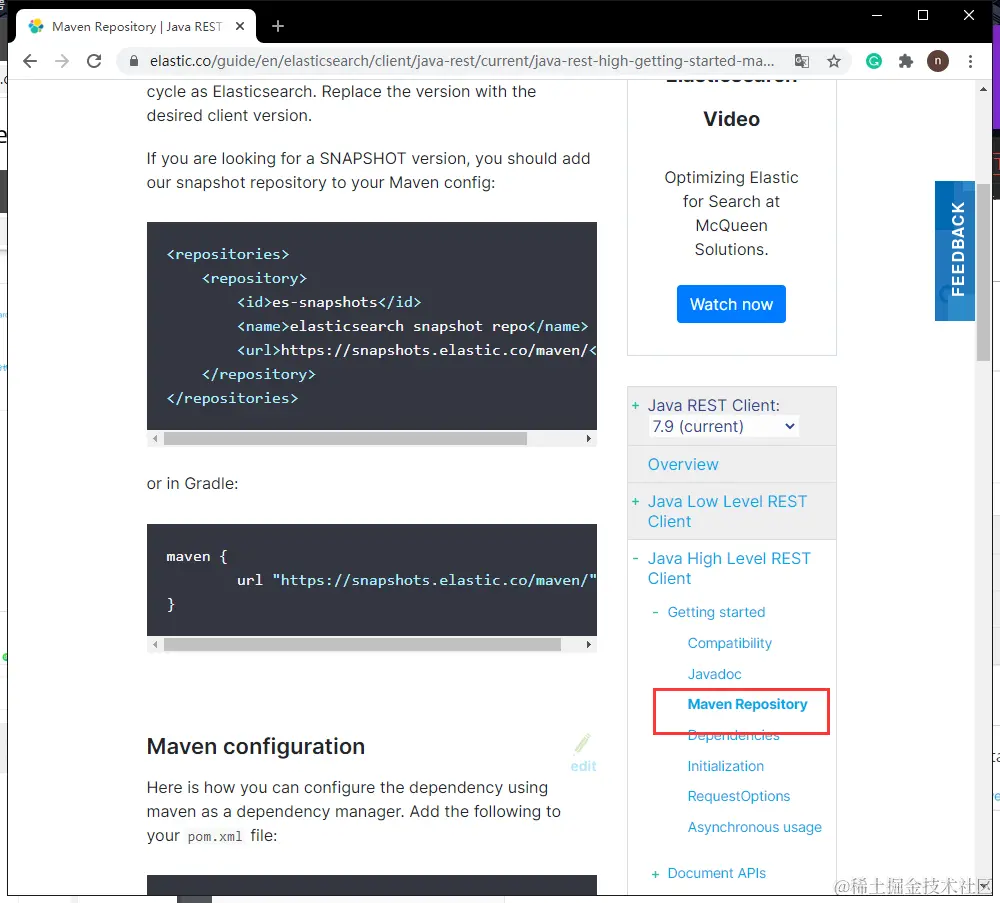The image size is (1000, 903).
Task: Open the Chrome profile avatar
Action: [x=938, y=61]
